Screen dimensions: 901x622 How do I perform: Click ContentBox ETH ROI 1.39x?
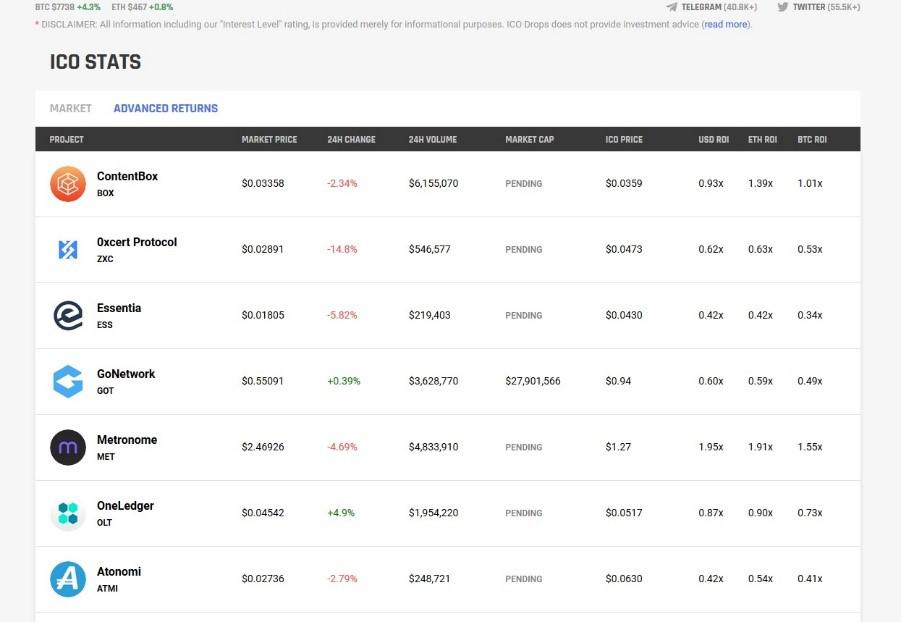[x=760, y=183]
